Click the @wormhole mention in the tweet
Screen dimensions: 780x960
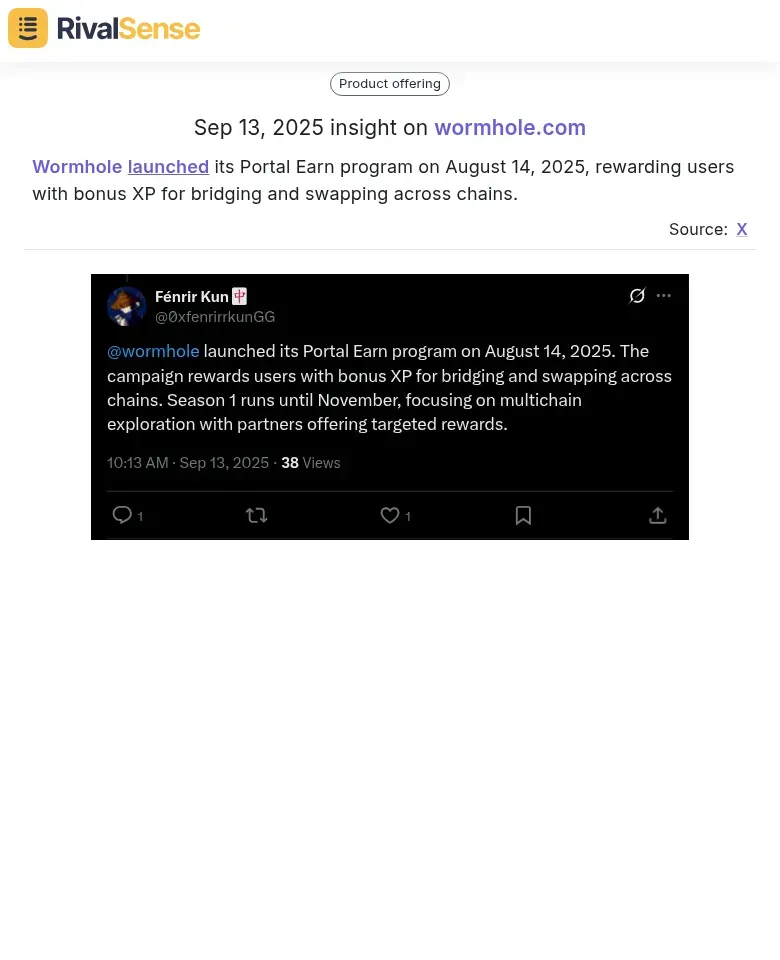(x=153, y=351)
